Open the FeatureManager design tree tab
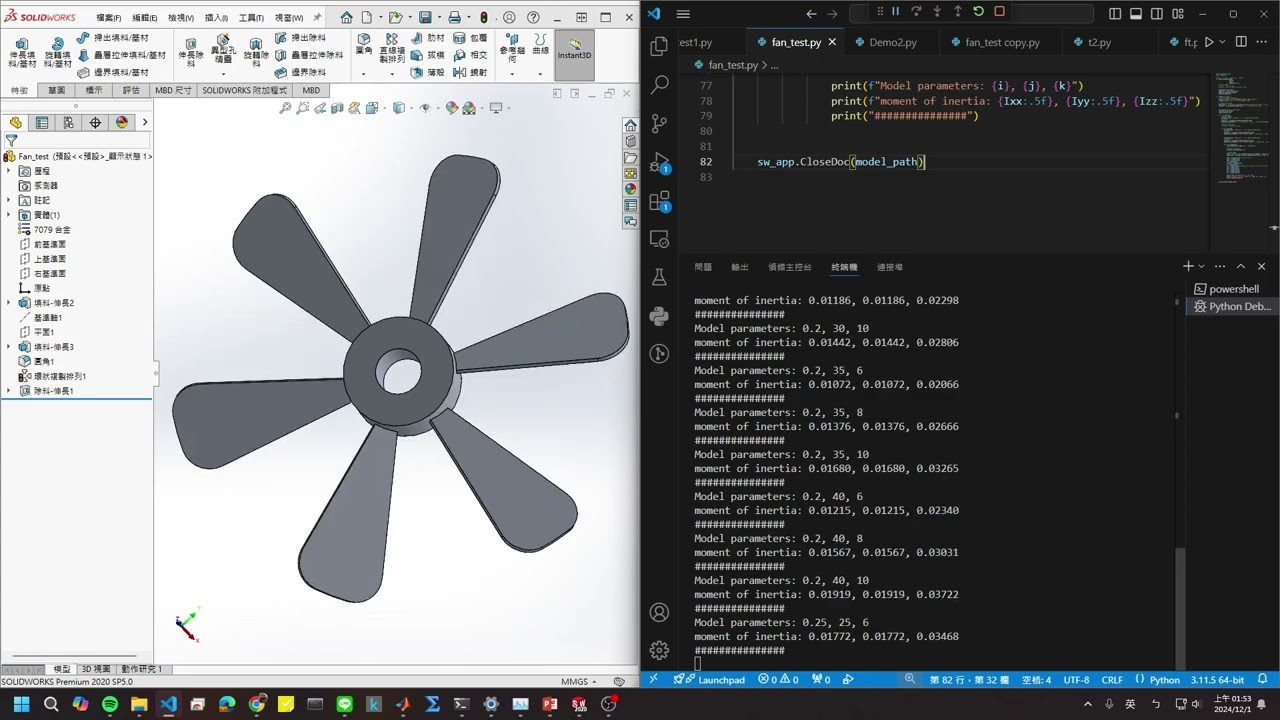1280x720 pixels. (15, 122)
